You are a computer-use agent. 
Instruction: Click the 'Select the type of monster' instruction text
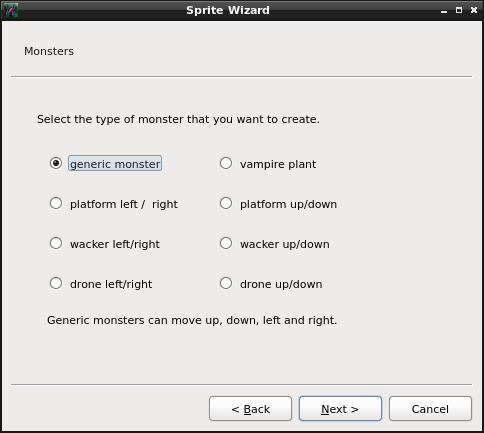[178, 119]
